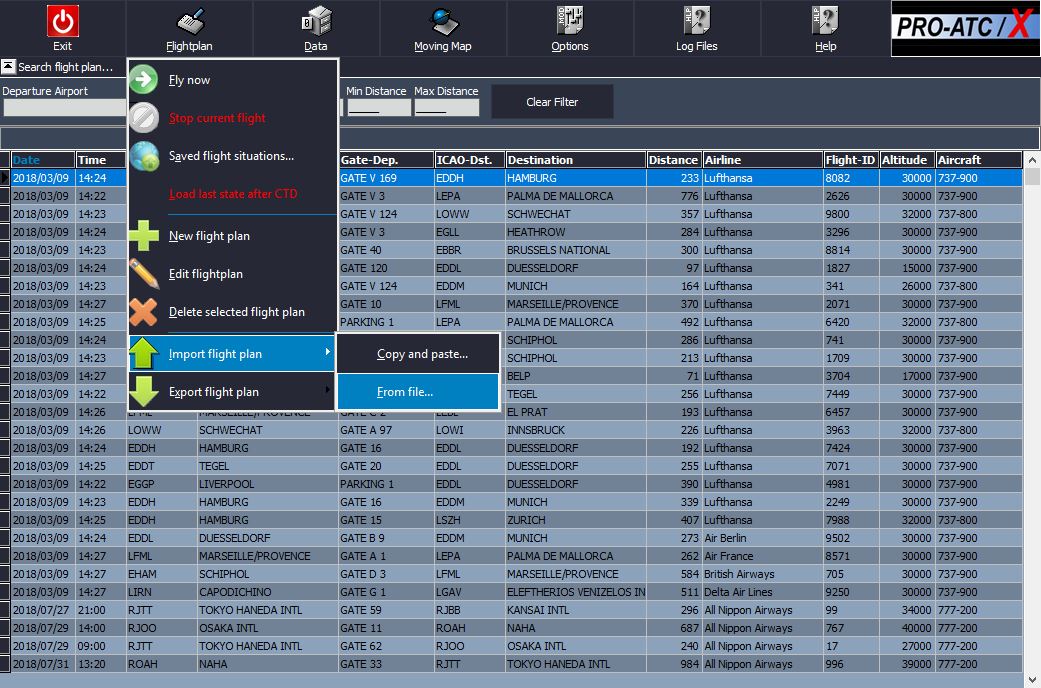This screenshot has width=1041, height=688.
Task: Click the PRO-ATC/X logo
Action: (x=965, y=28)
